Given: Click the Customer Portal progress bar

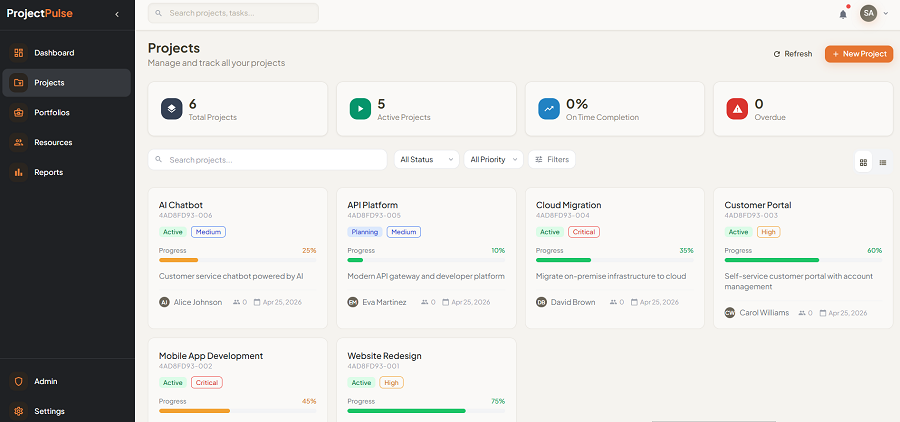Looking at the screenshot, I should (x=803, y=260).
